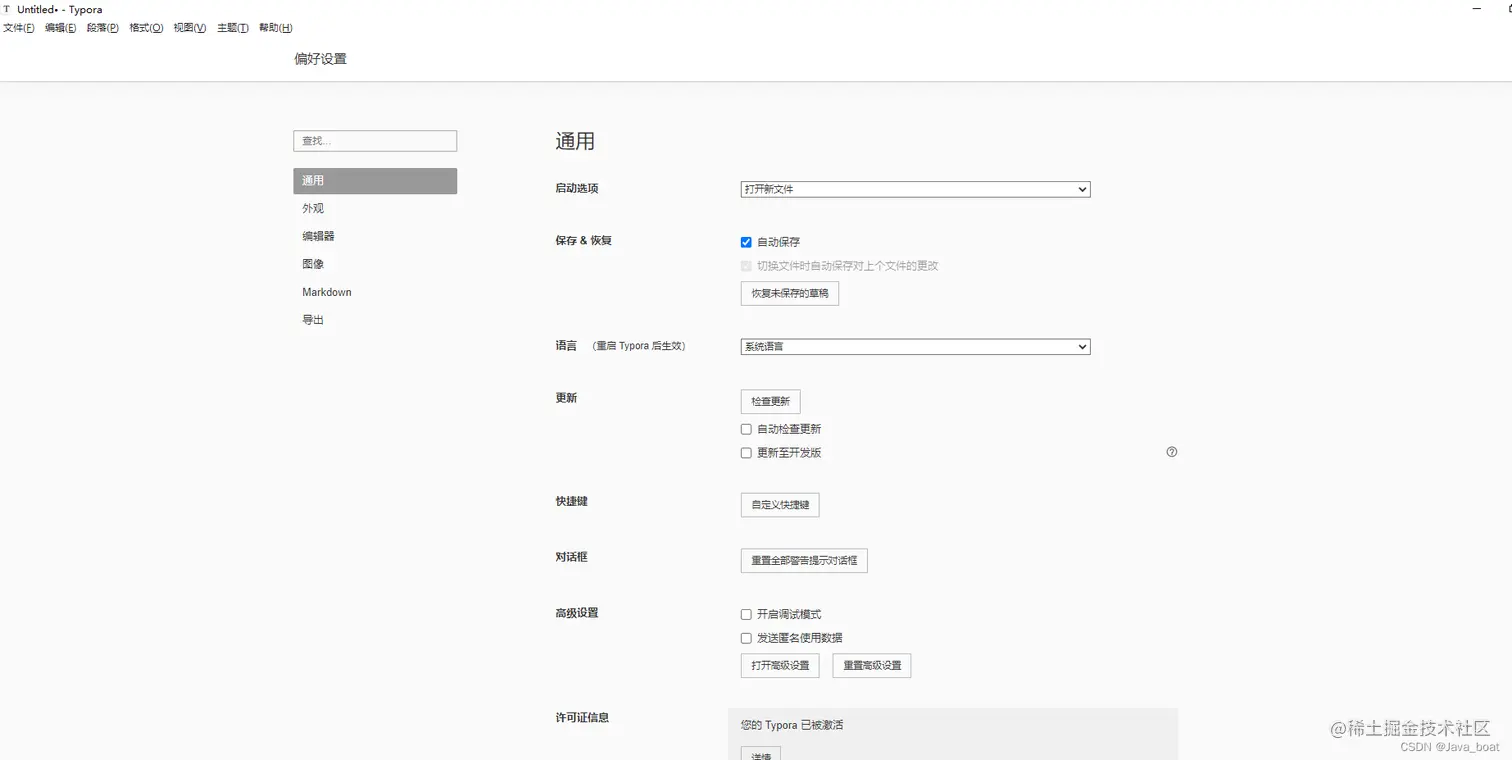Enable the 发送匿名使用数据 checkbox

[x=746, y=637]
